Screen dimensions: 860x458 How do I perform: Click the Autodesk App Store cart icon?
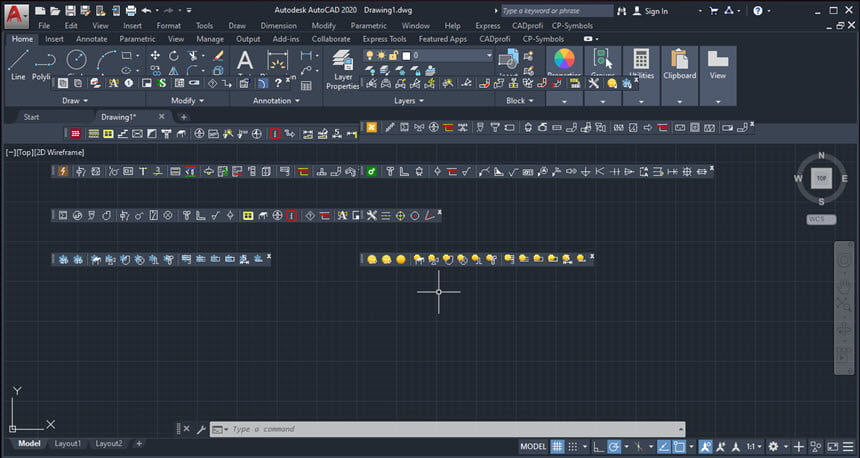coord(714,10)
